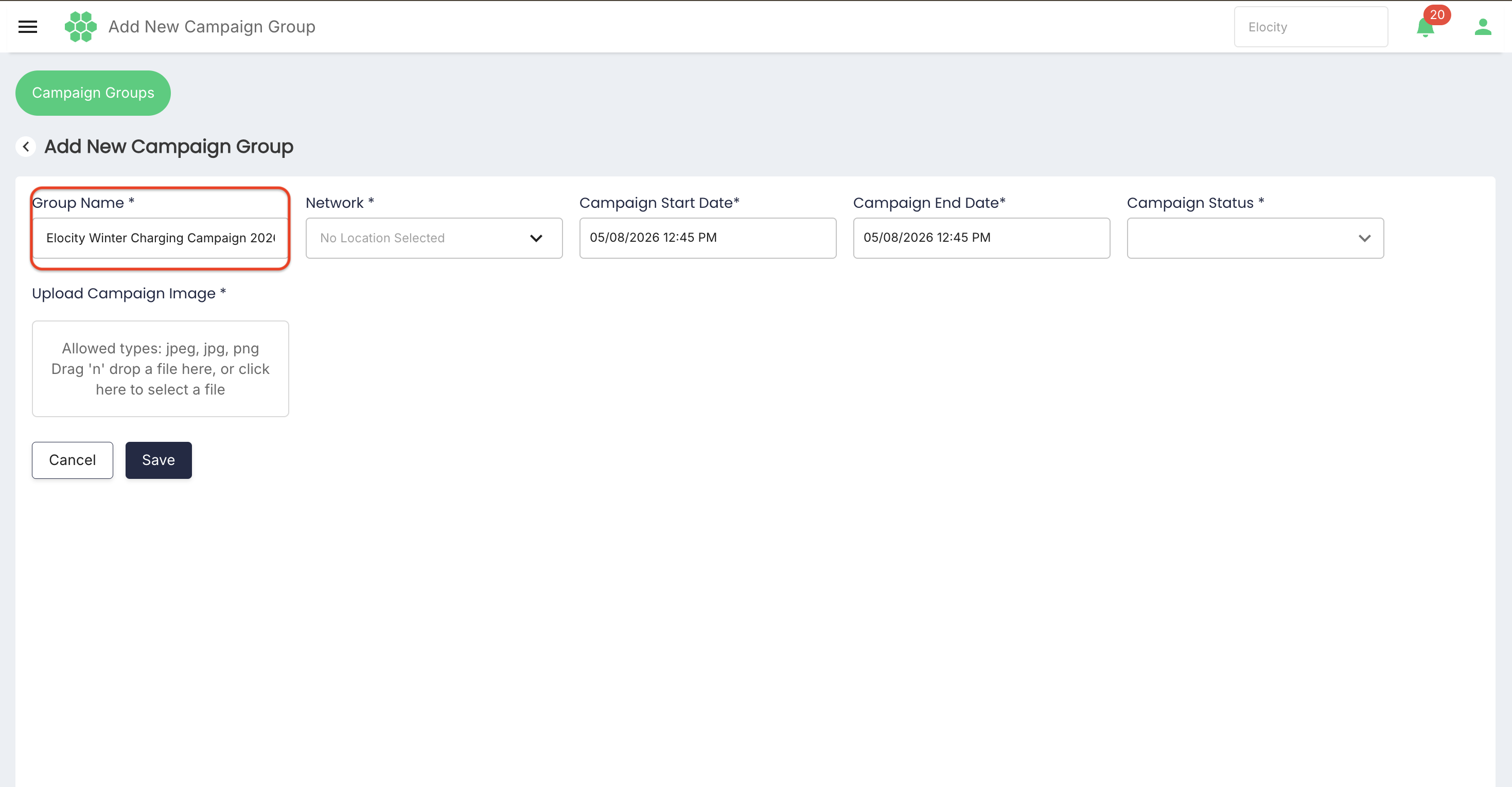Open the user profile account icon
Screen dimensions: 1512x787
[1483, 27]
